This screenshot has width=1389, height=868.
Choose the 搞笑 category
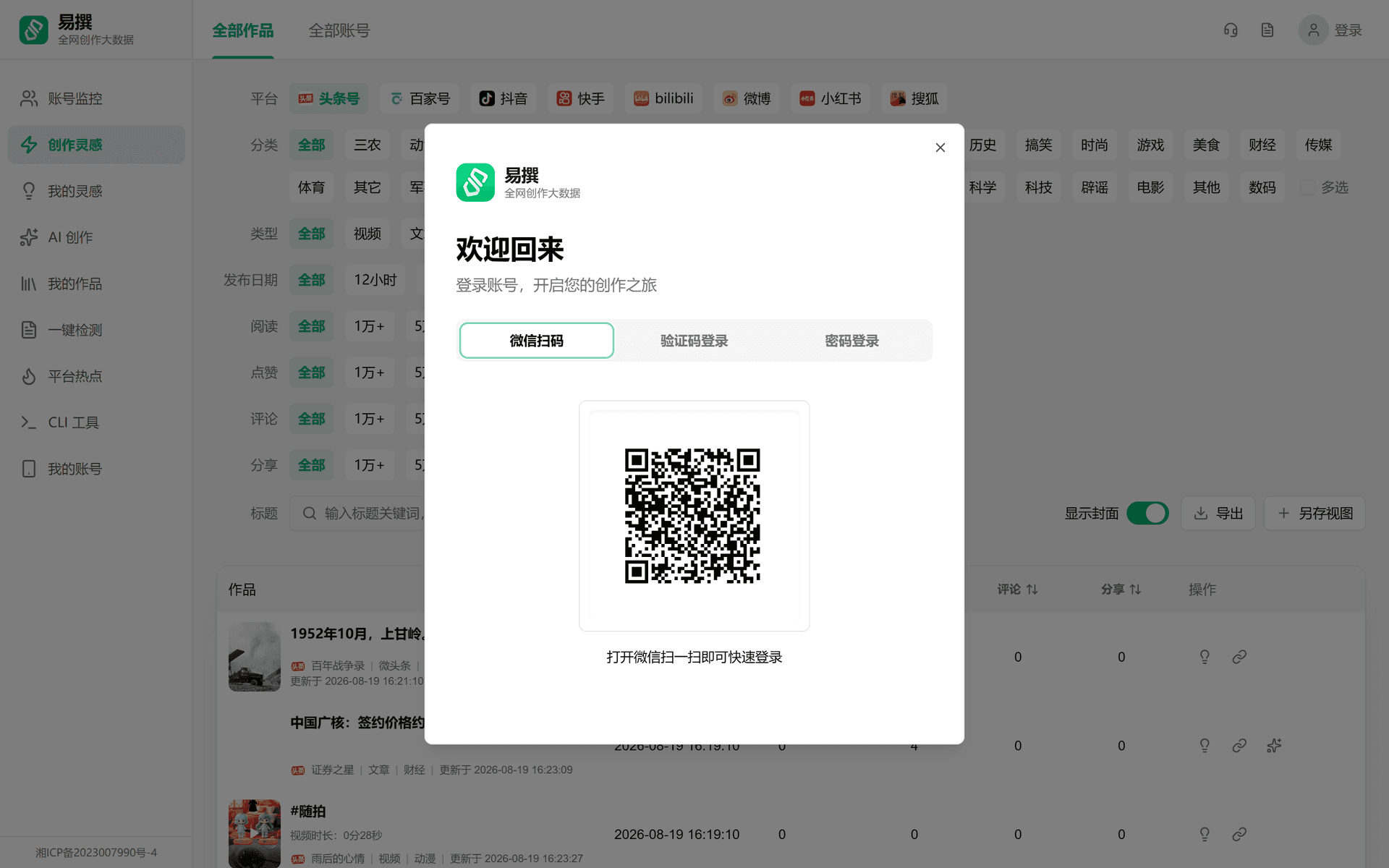click(x=1038, y=145)
